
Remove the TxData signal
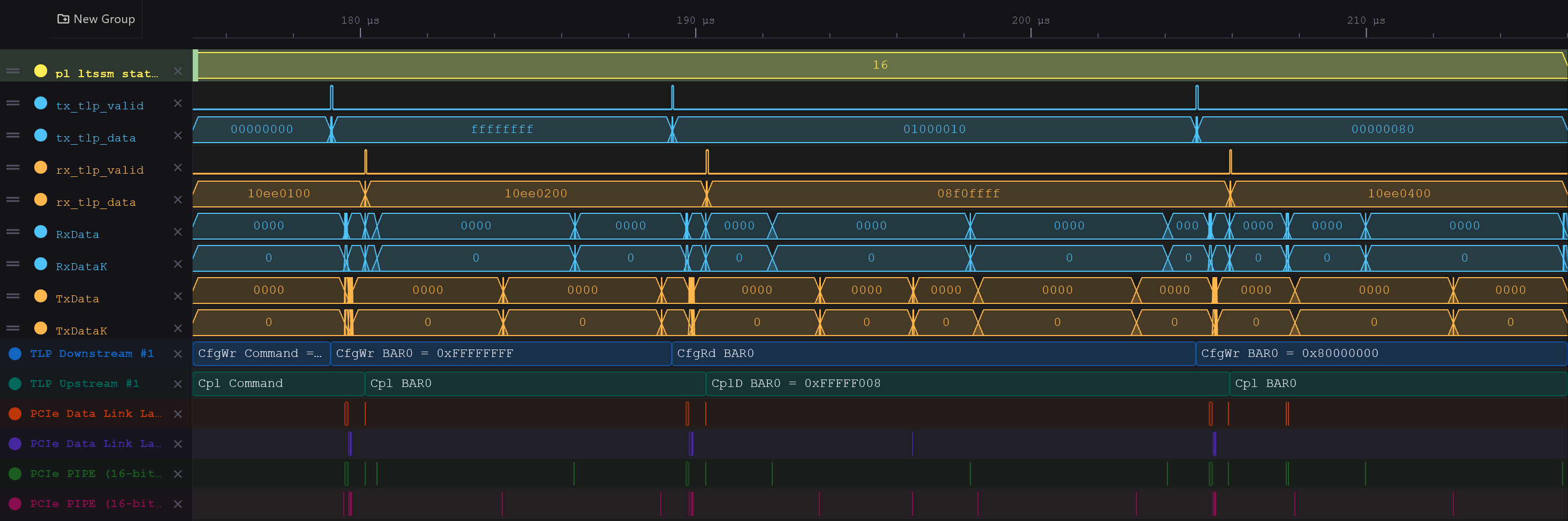[178, 296]
